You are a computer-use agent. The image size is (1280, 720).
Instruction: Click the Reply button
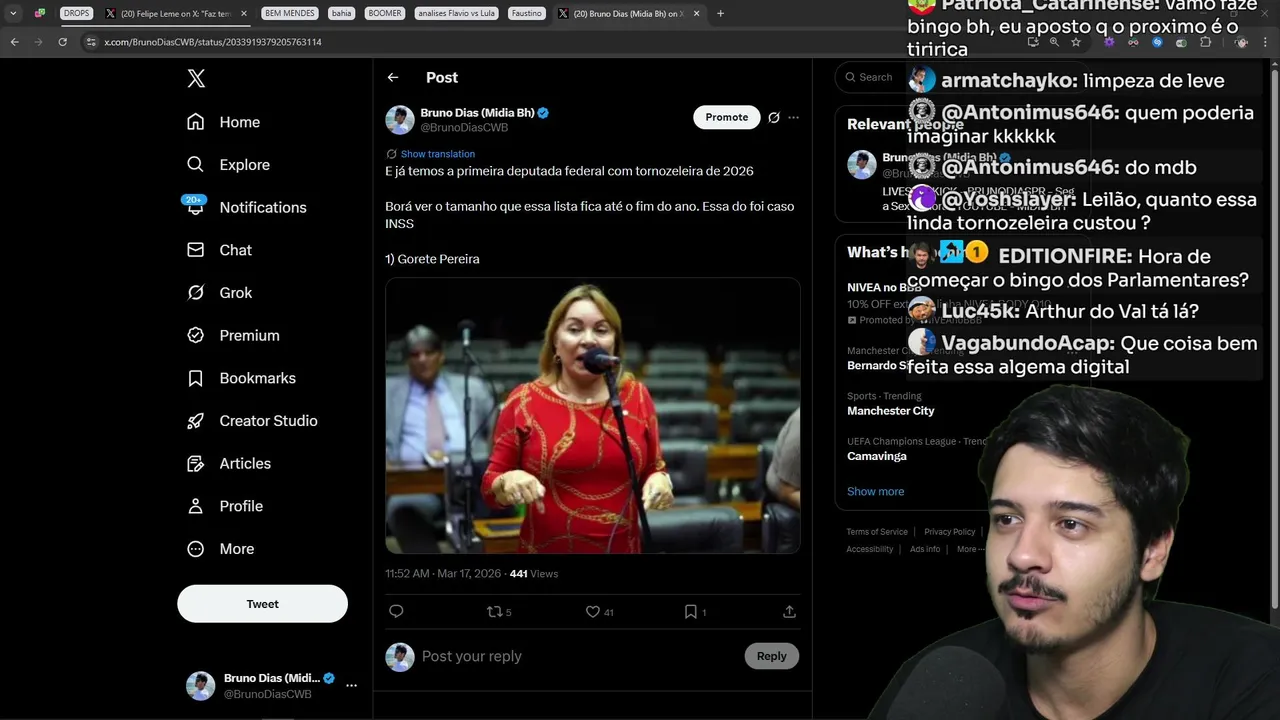(x=771, y=656)
